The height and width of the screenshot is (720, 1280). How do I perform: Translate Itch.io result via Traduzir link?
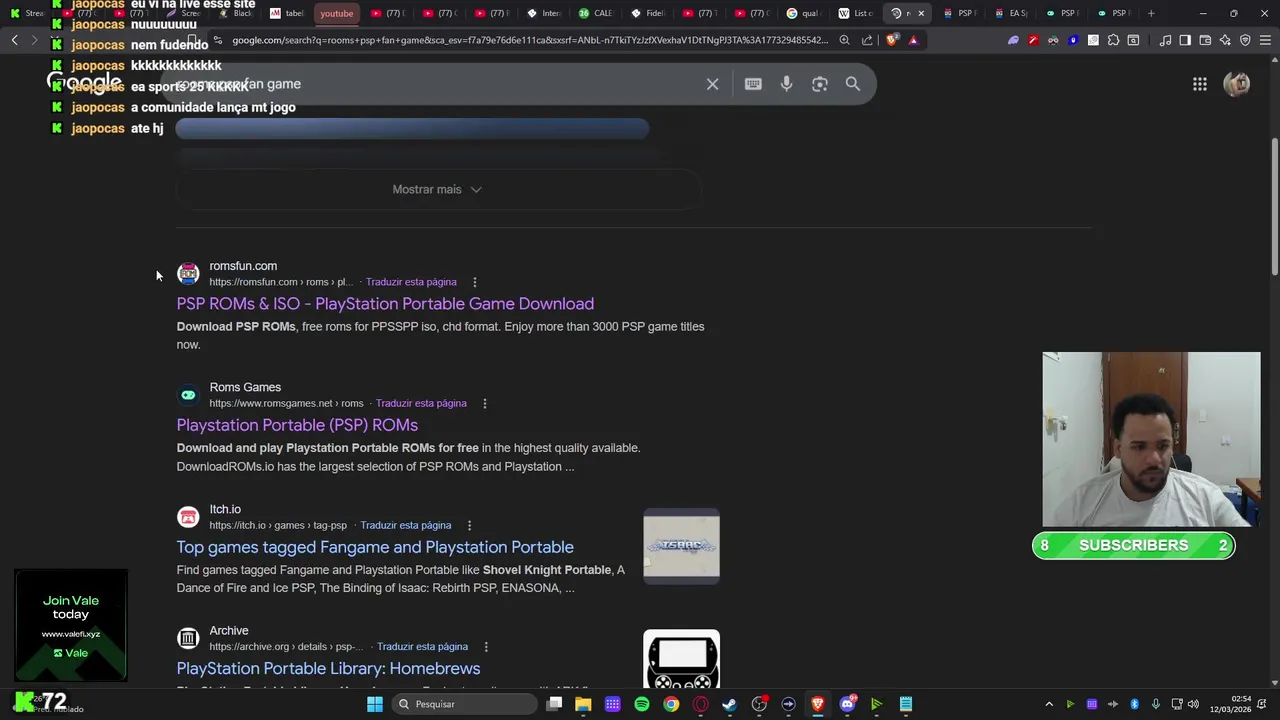tap(406, 526)
